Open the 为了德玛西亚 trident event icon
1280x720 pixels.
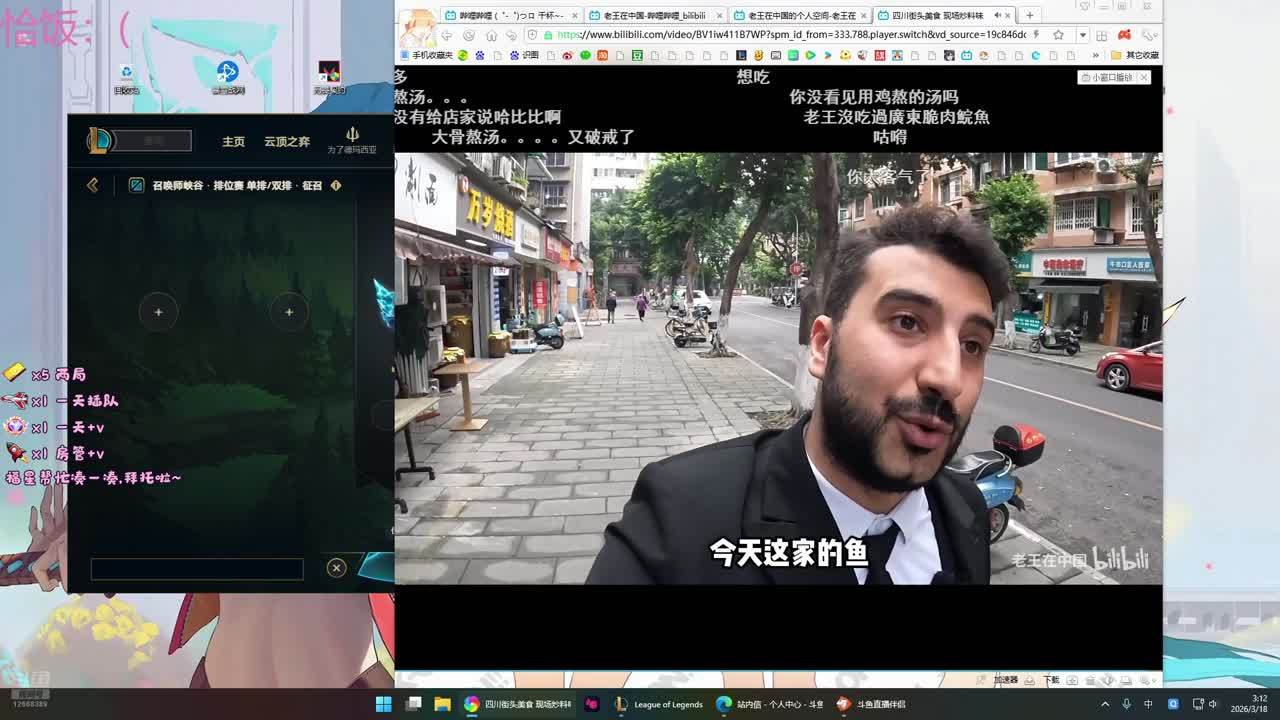[352, 140]
